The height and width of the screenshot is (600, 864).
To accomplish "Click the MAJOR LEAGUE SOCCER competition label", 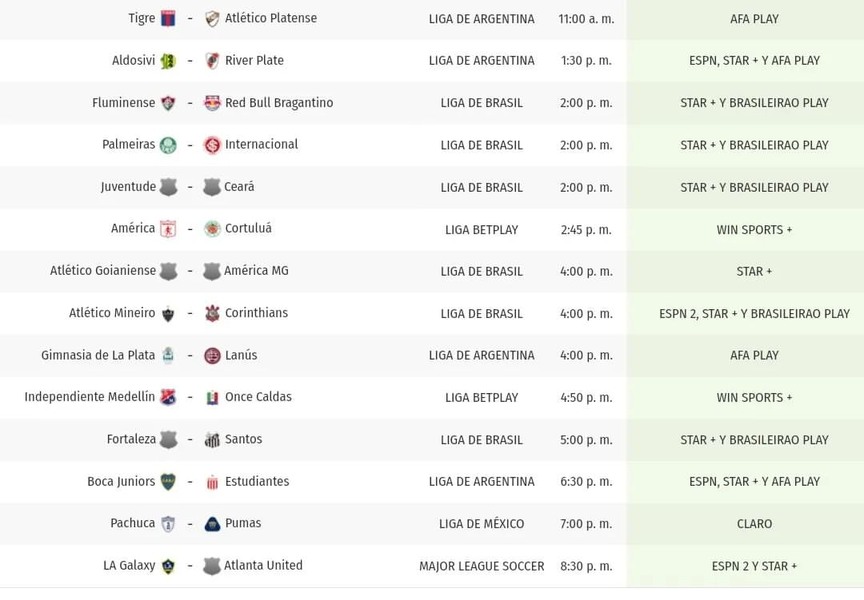I will 482,566.
